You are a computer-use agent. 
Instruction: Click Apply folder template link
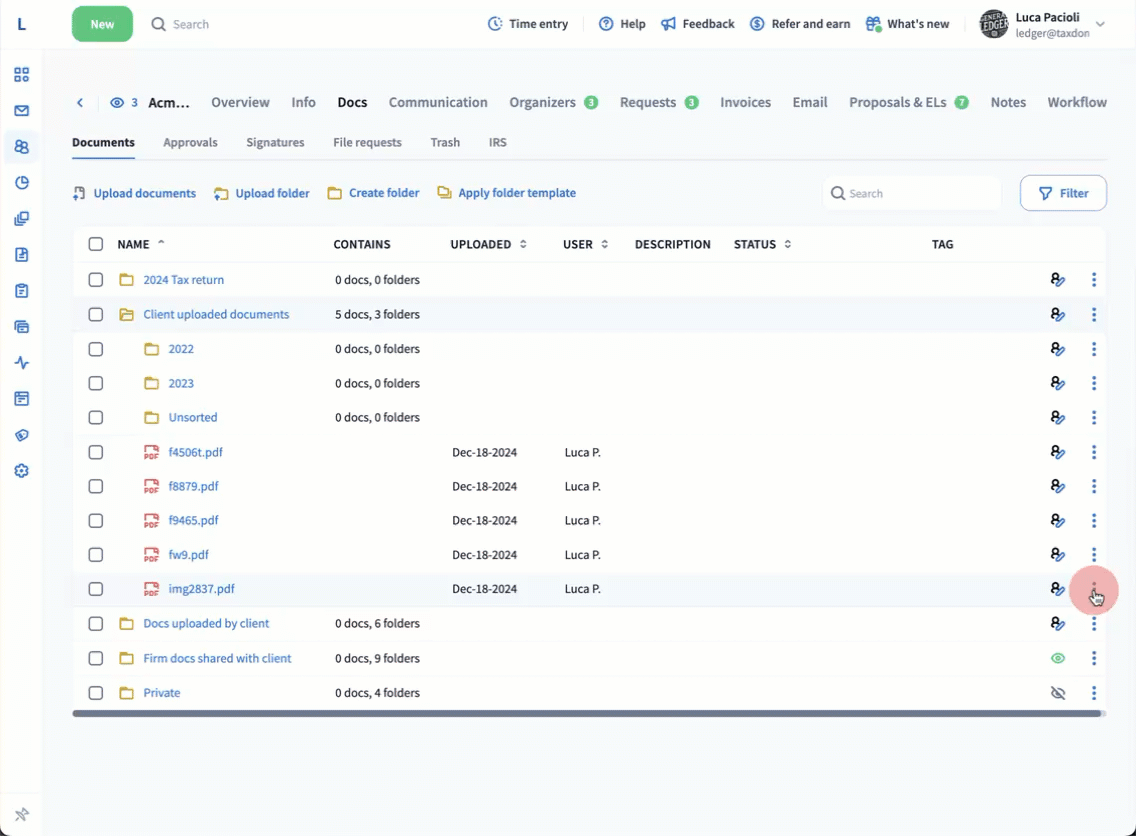516,193
